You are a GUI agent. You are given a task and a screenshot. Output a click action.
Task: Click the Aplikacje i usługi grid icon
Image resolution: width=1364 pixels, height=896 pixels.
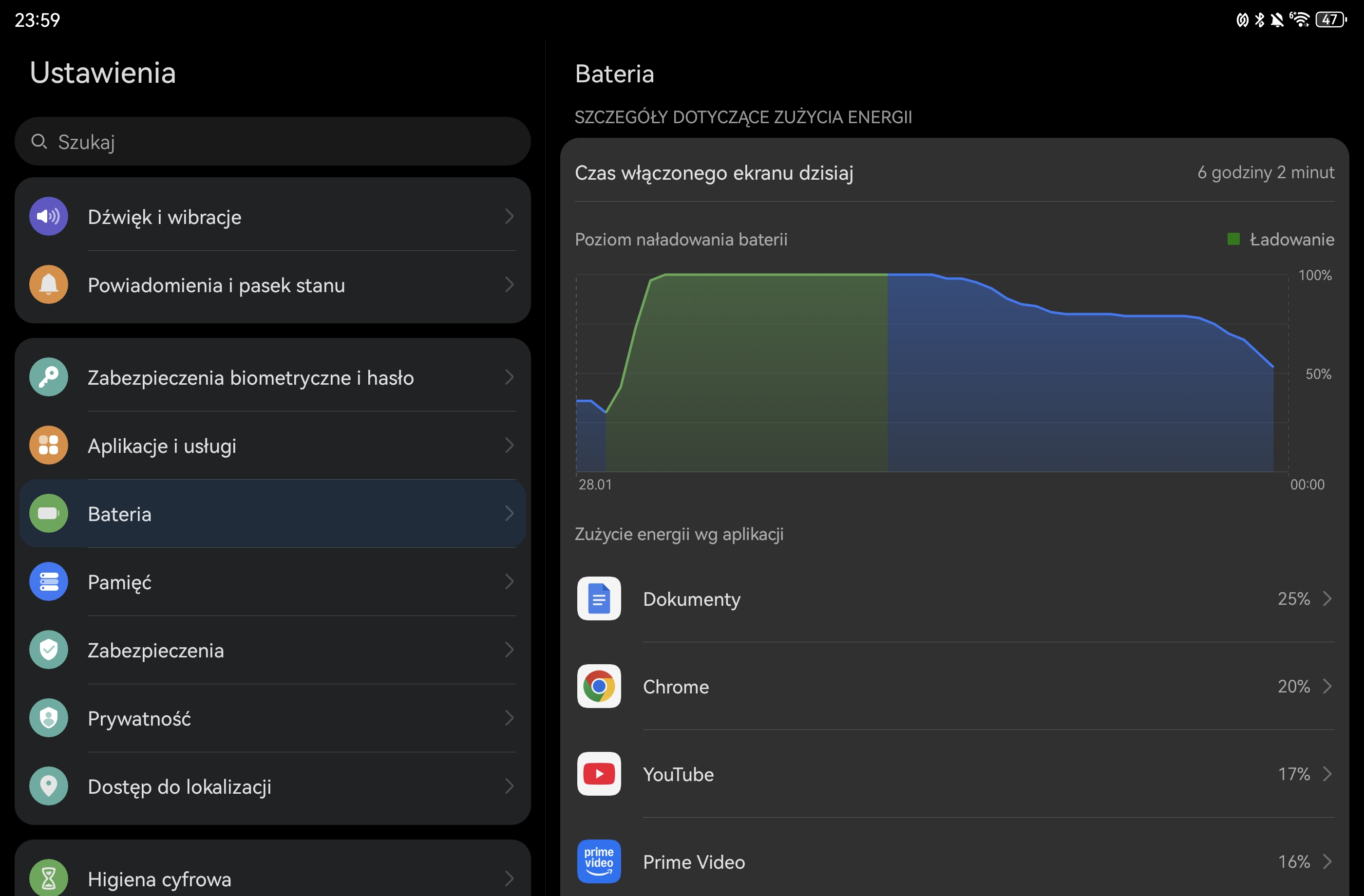click(x=49, y=445)
